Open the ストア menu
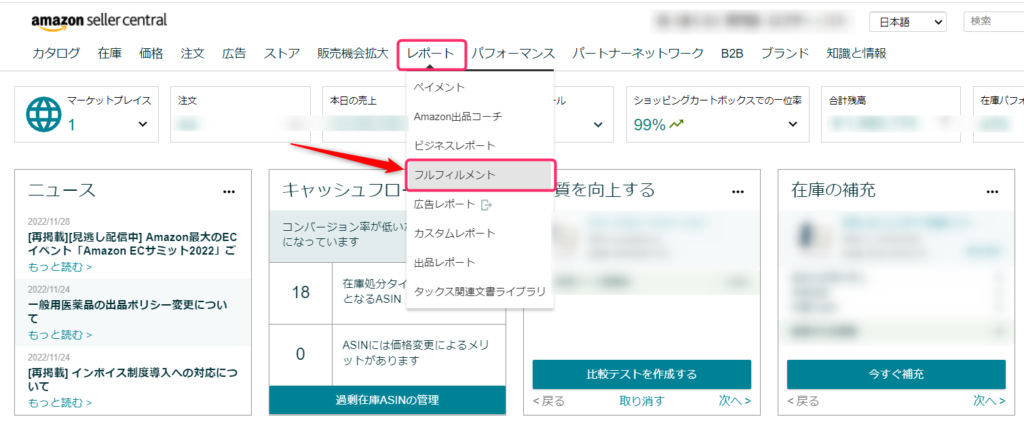This screenshot has height=423, width=1024. pyautogui.click(x=282, y=54)
